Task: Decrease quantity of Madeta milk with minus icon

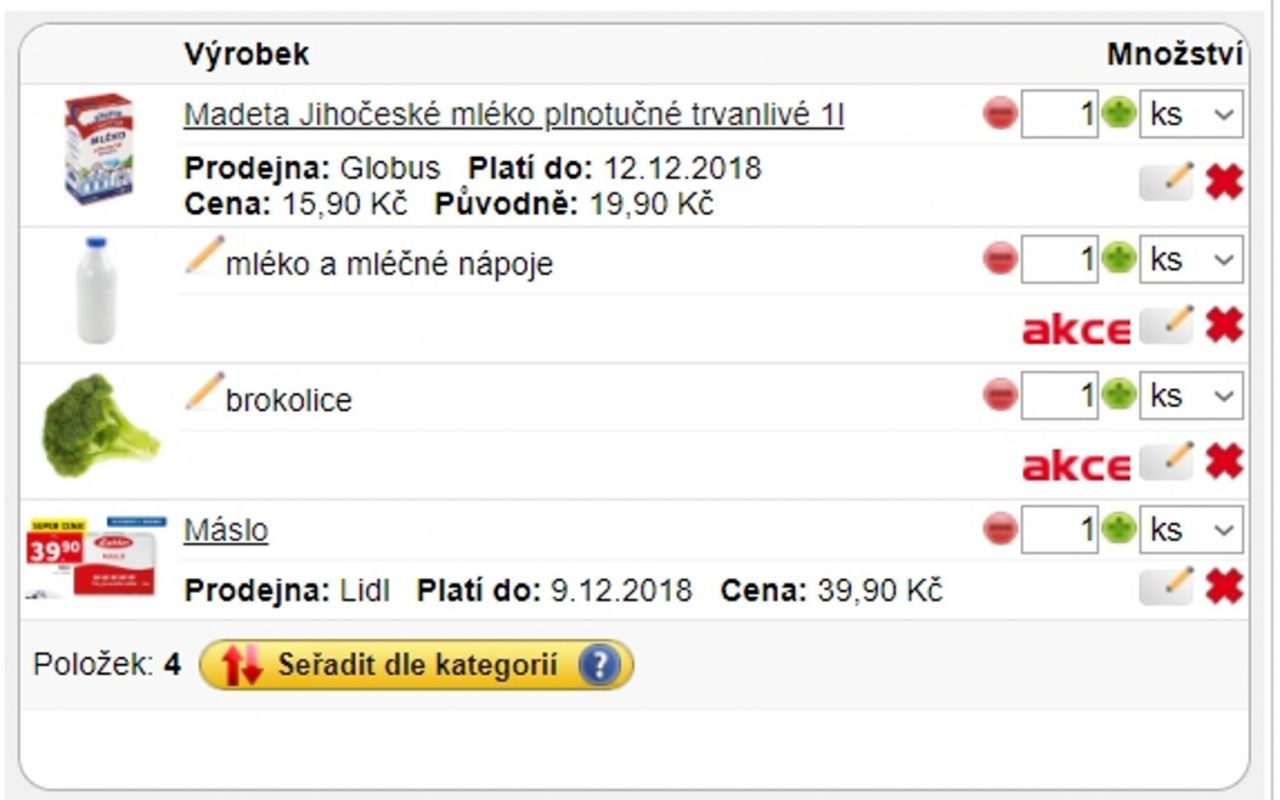Action: pyautogui.click(x=1000, y=114)
